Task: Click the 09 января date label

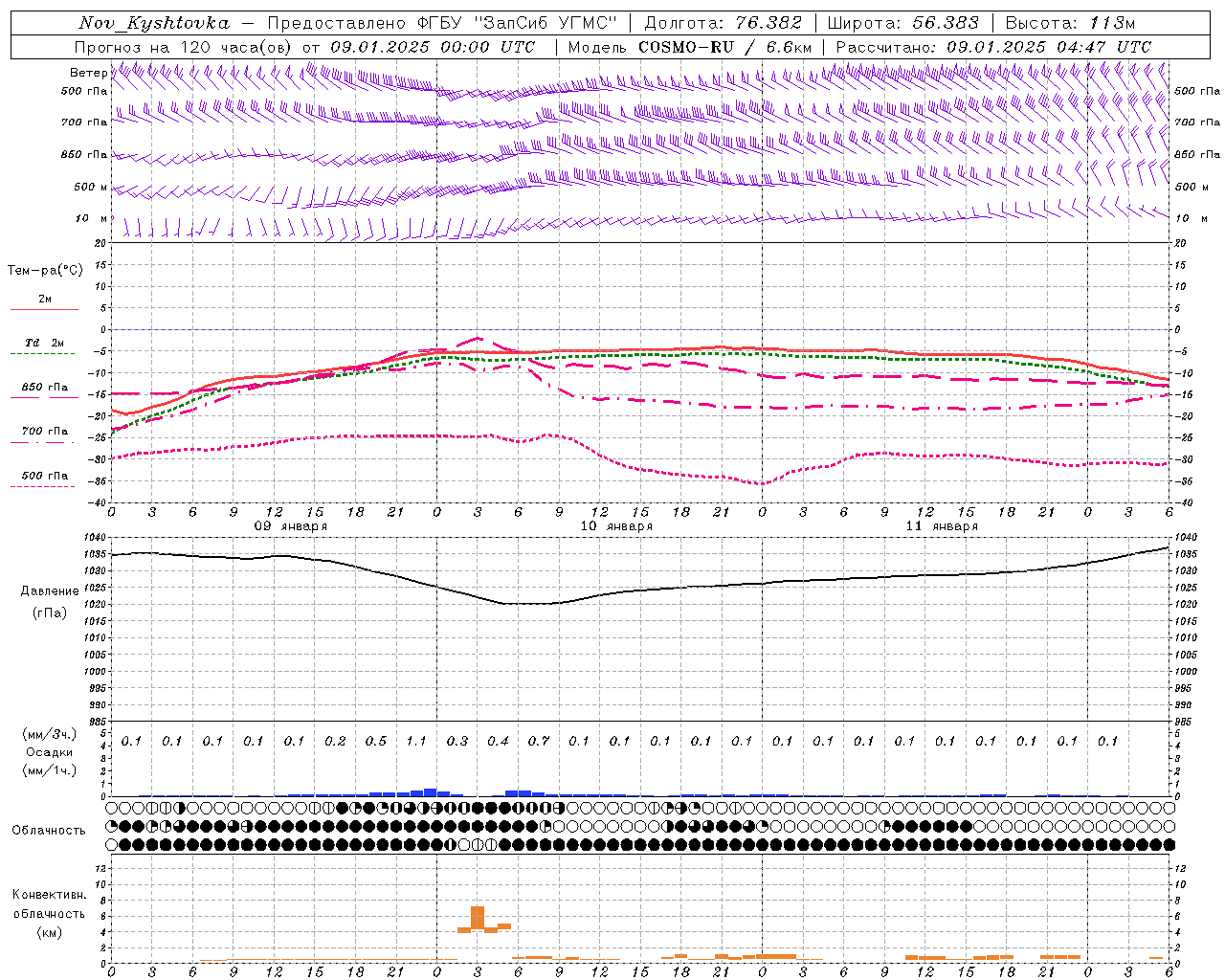Action: click(290, 526)
